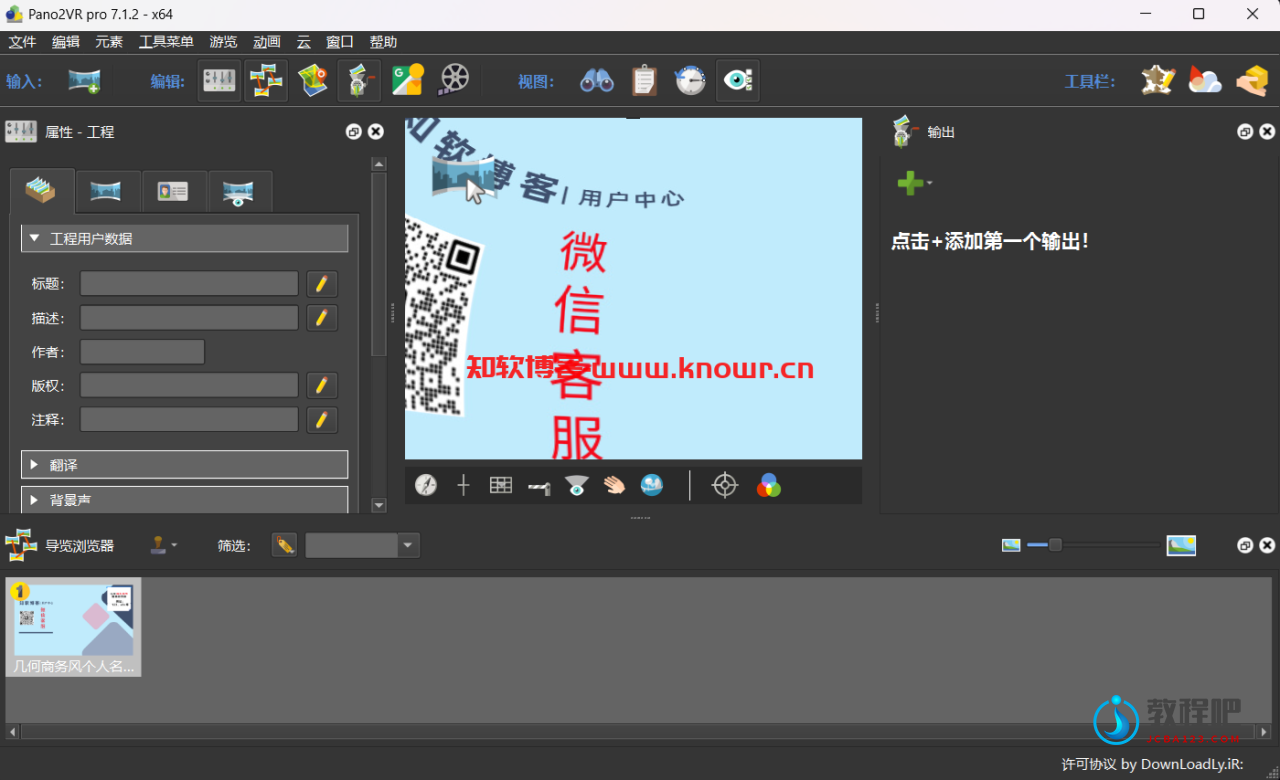Open the tour map toolbar icon
Image resolution: width=1280 pixels, height=780 pixels.
pyautogui.click(x=313, y=81)
